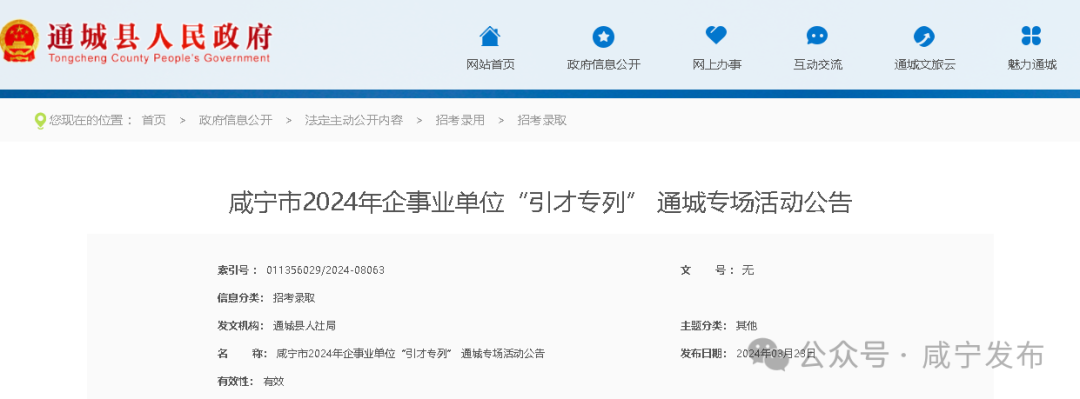The image size is (1080, 399).
Task: Go to 网站首页 navigation label
Action: 490,65
